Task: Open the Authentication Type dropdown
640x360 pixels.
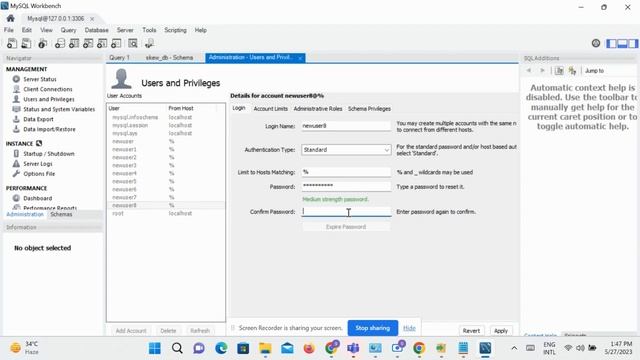Action: (346, 150)
